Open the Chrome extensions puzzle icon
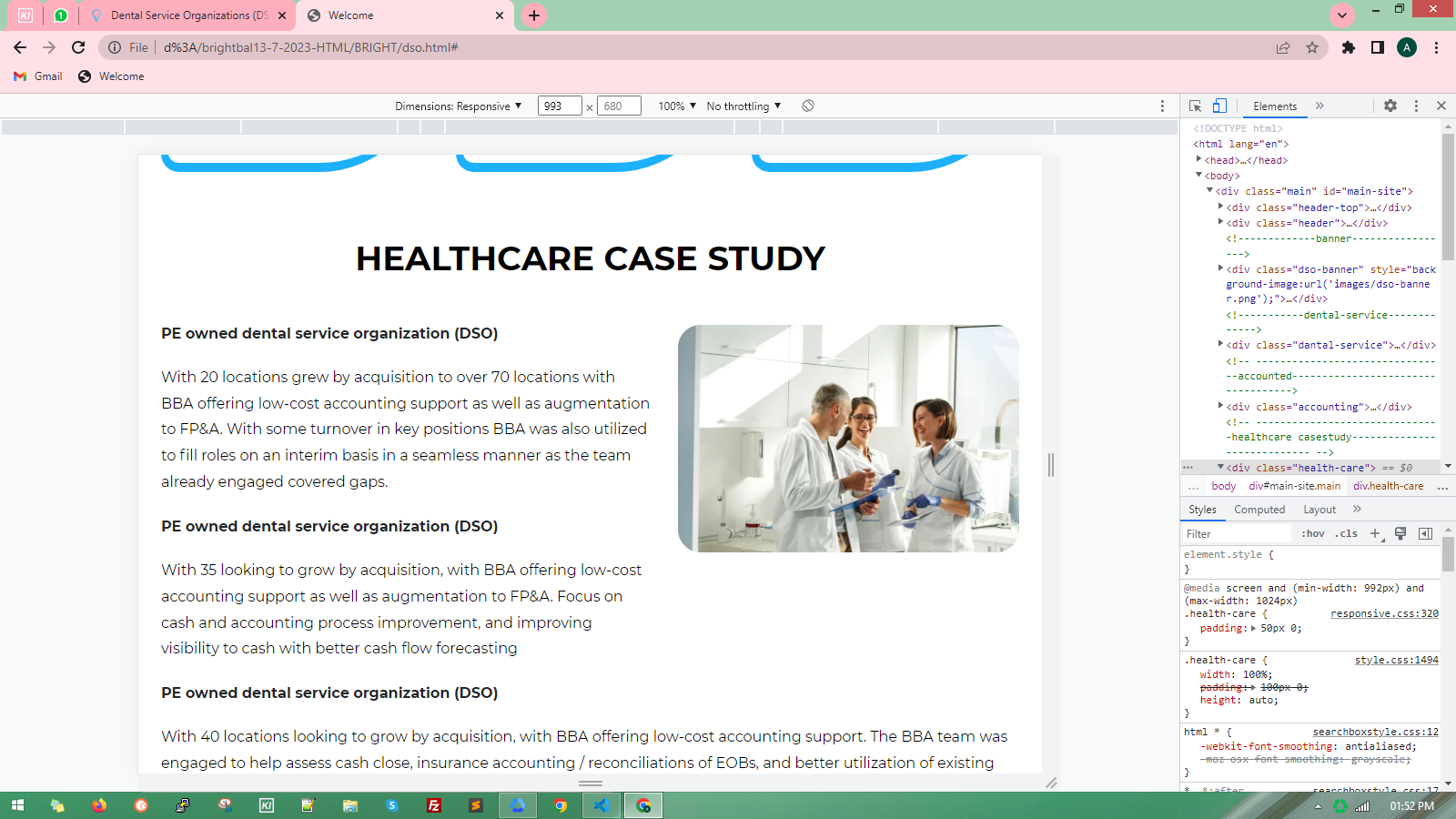The image size is (1456, 819). click(x=1348, y=47)
